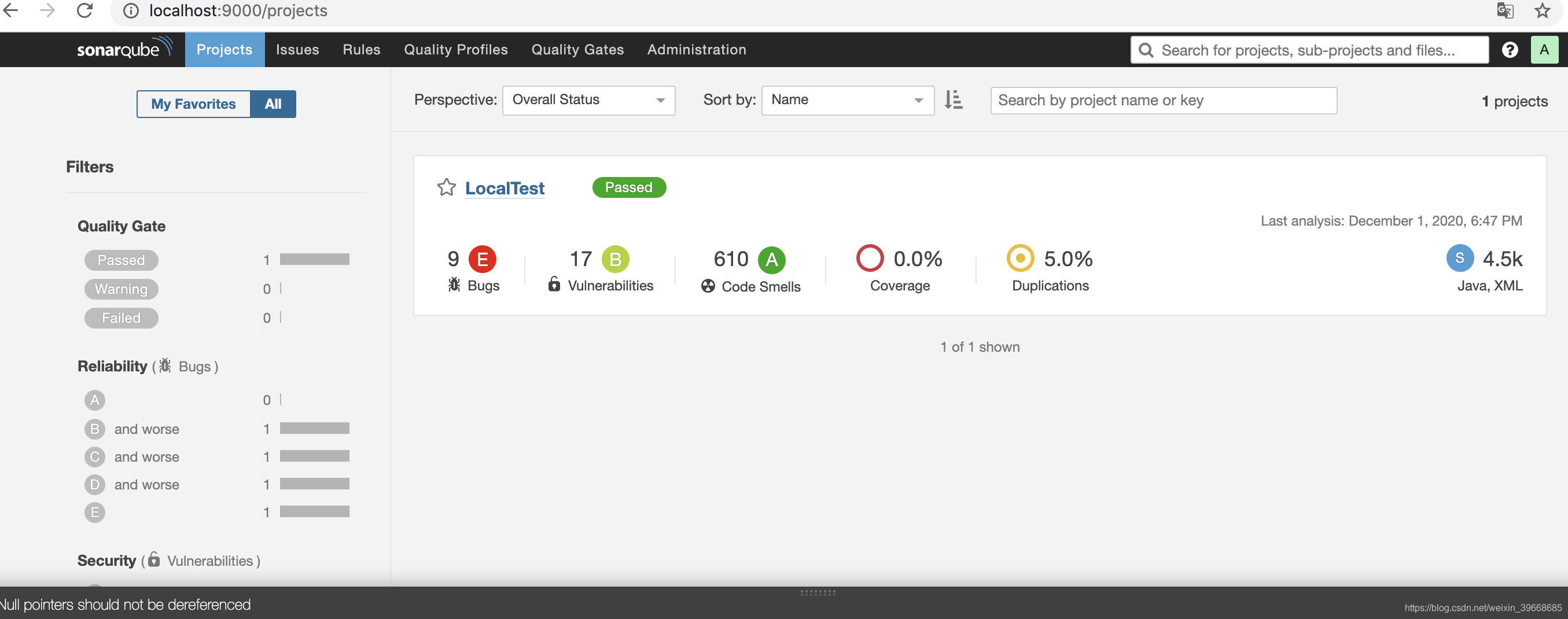Open the Sort by Name dropdown
This screenshot has height=619, width=1568.
click(847, 100)
